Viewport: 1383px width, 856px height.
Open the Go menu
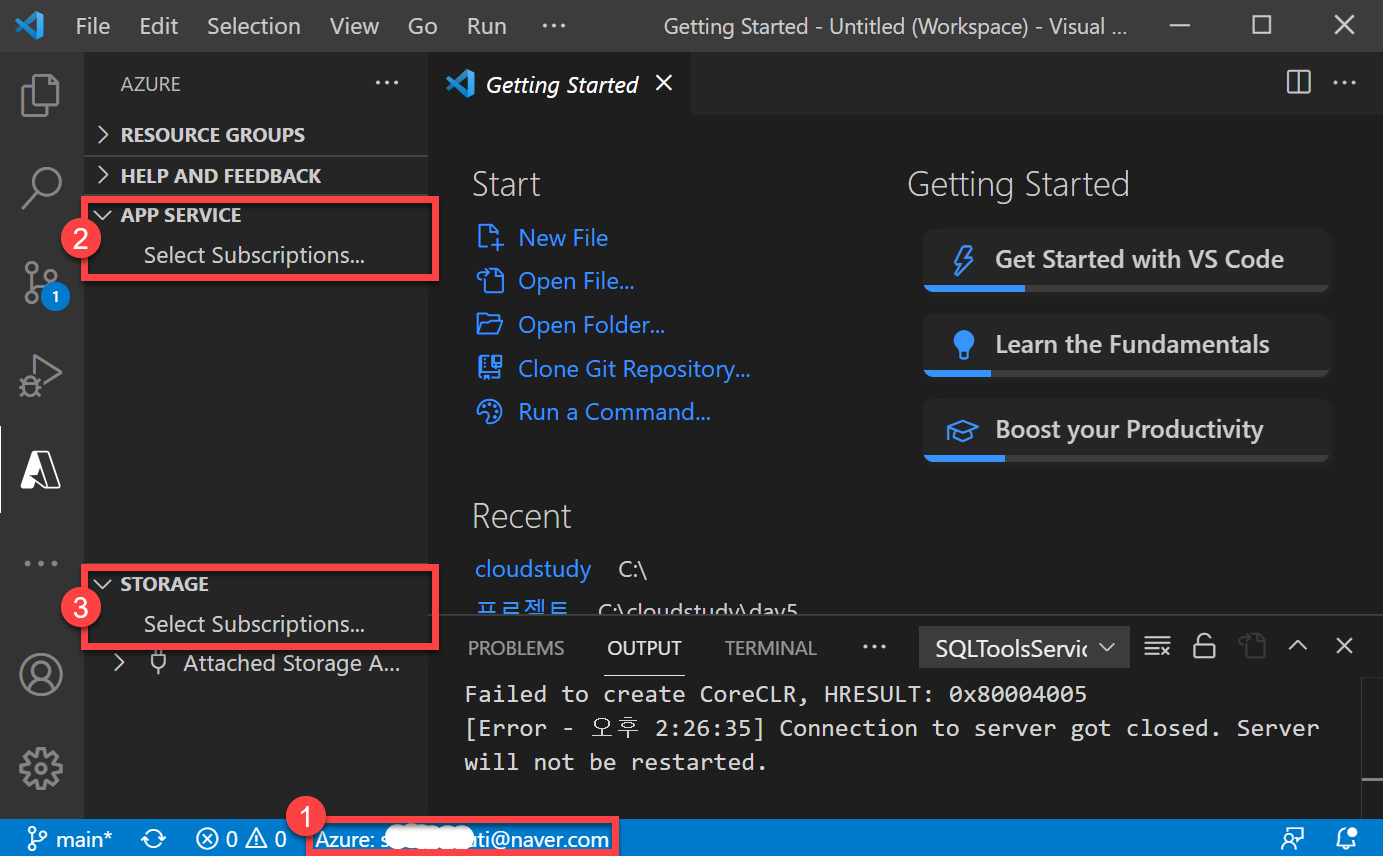click(x=422, y=26)
